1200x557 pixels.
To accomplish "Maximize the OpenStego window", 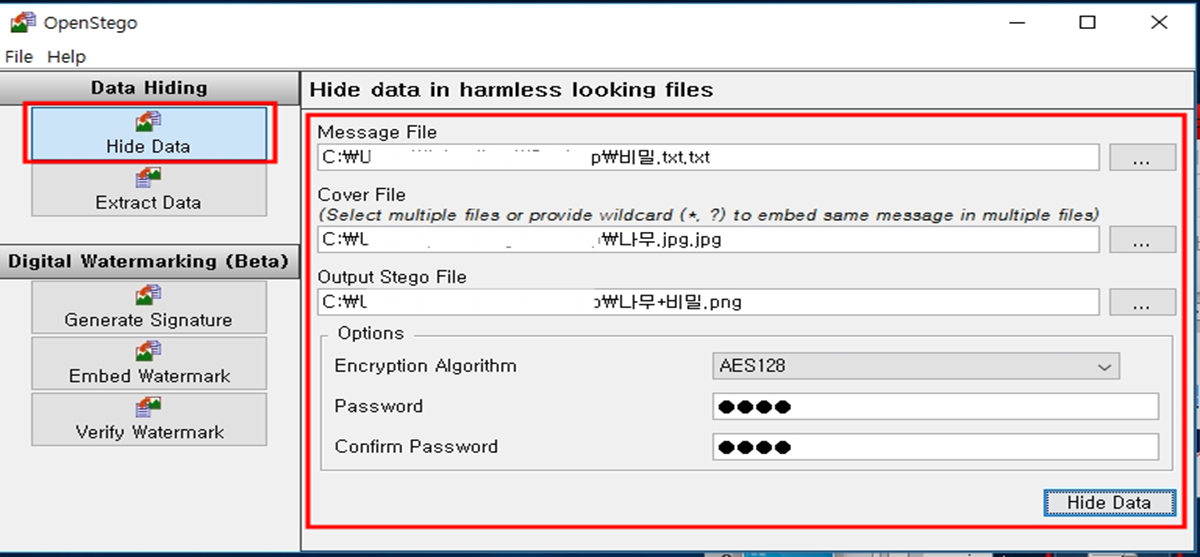I will pos(1088,23).
